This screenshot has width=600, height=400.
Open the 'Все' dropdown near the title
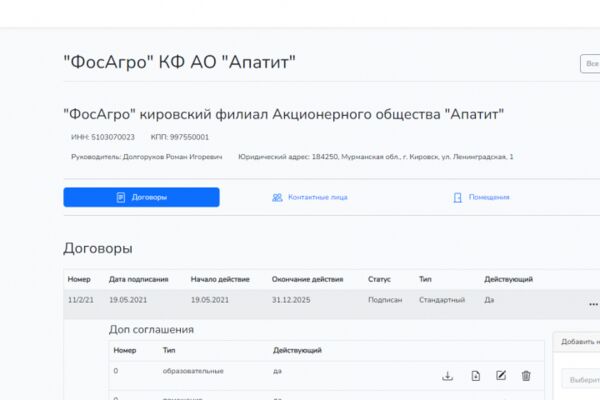point(590,64)
